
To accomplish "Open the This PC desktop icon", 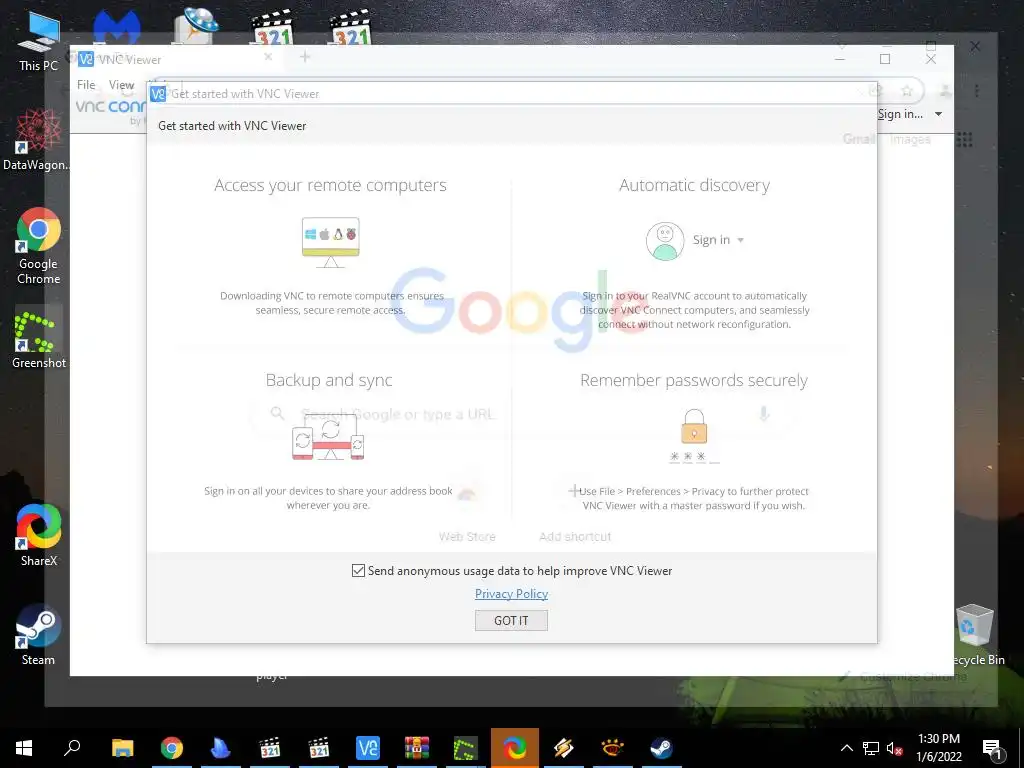I will click(39, 40).
